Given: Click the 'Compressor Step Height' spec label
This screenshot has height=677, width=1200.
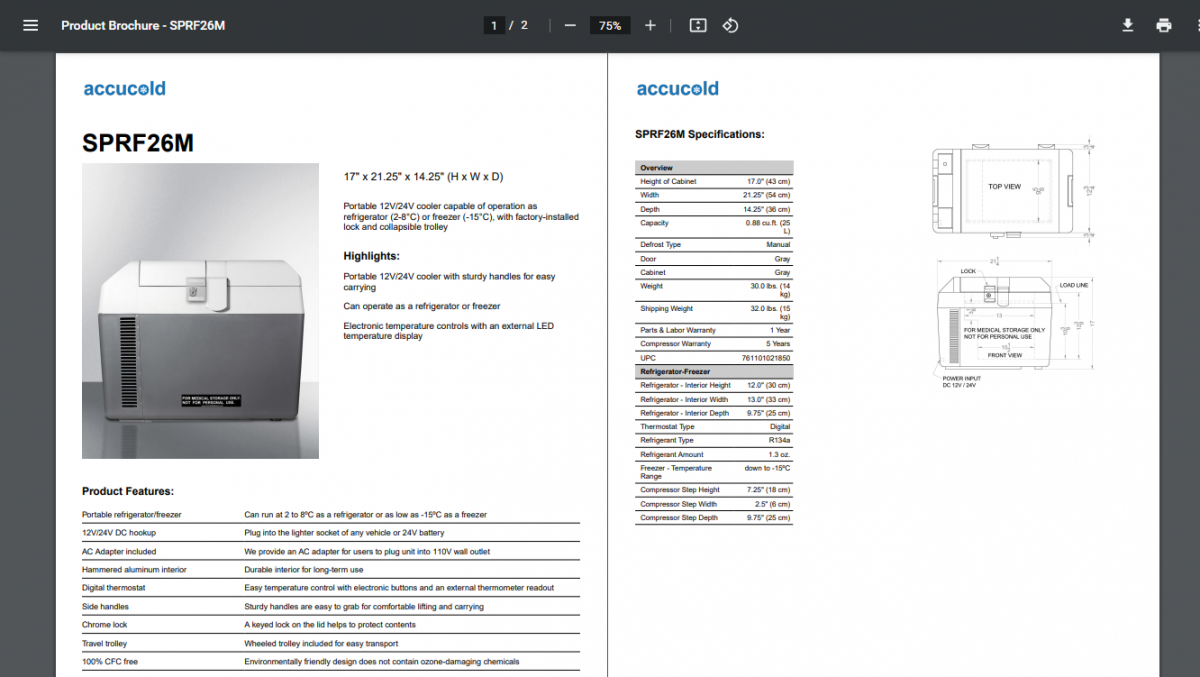Looking at the screenshot, I should point(680,490).
